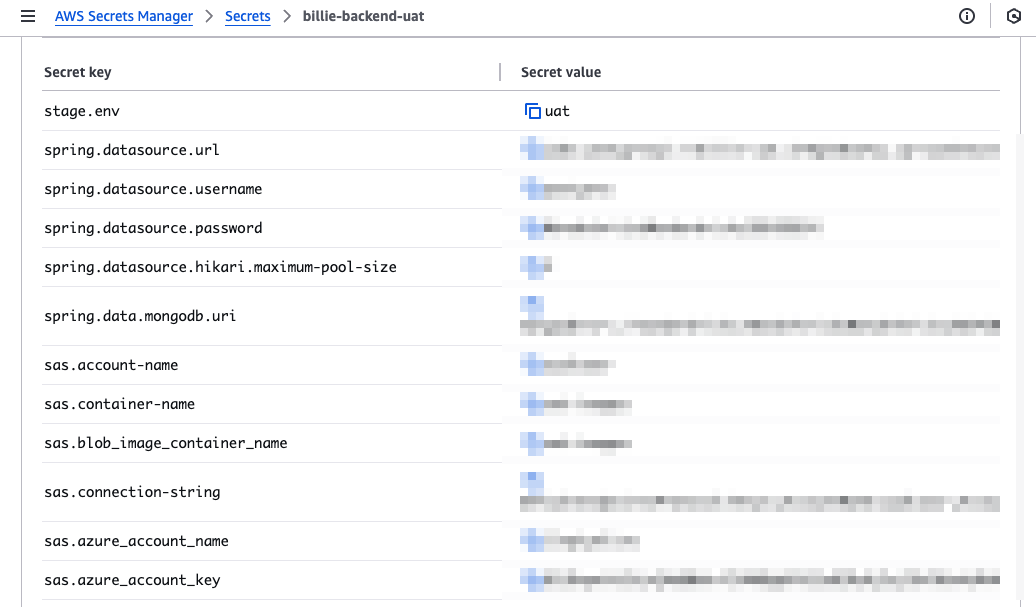Go to AWS Secrets Manager breadcrumb
The image size is (1036, 607).
click(124, 16)
